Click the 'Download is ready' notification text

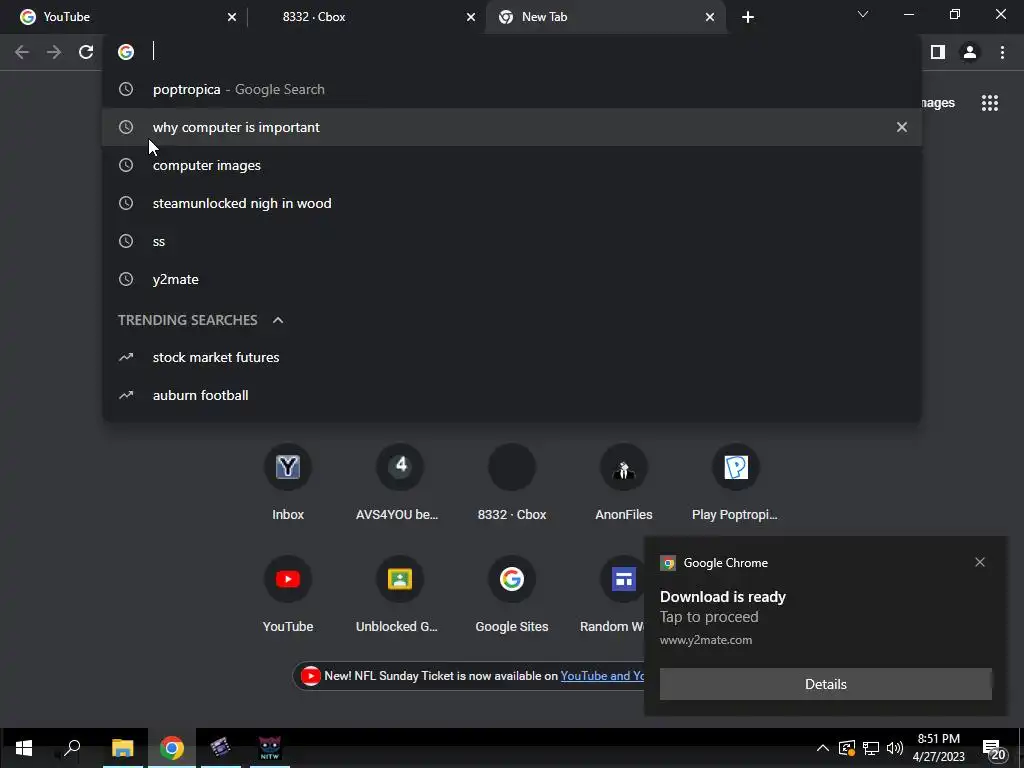722,597
